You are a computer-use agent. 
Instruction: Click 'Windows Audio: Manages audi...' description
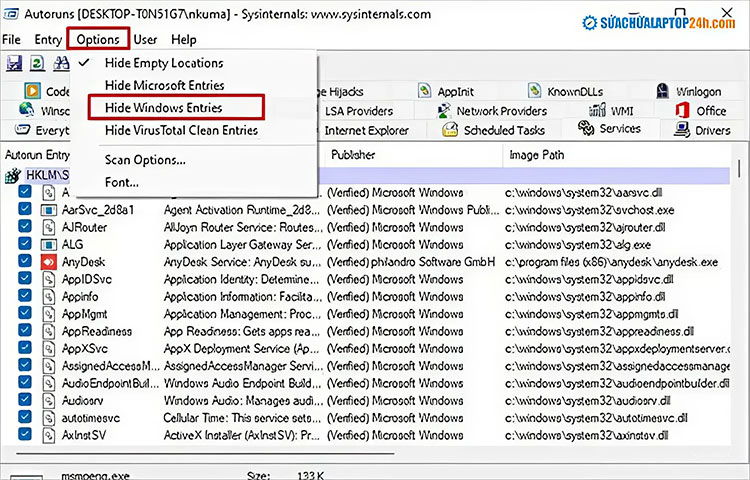coord(242,401)
